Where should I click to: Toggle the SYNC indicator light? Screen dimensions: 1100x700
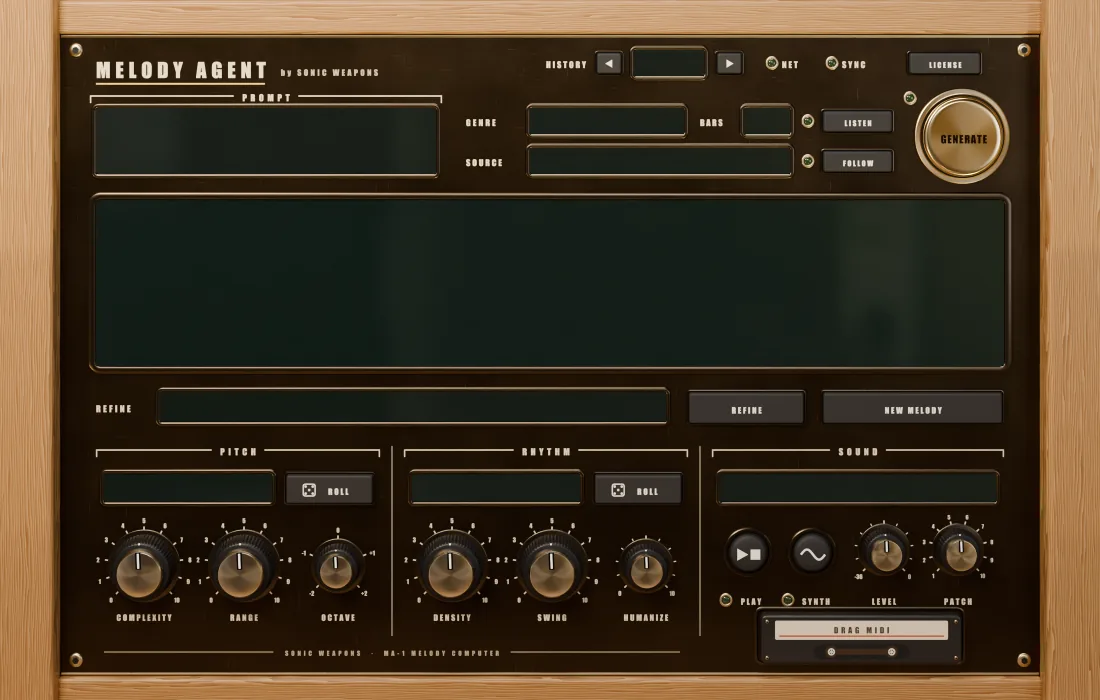(x=831, y=63)
